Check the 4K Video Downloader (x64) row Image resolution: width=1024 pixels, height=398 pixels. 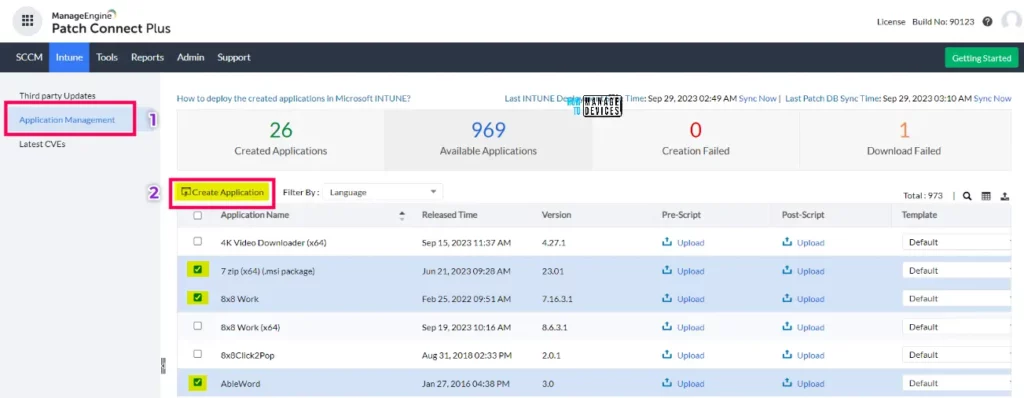(x=198, y=241)
